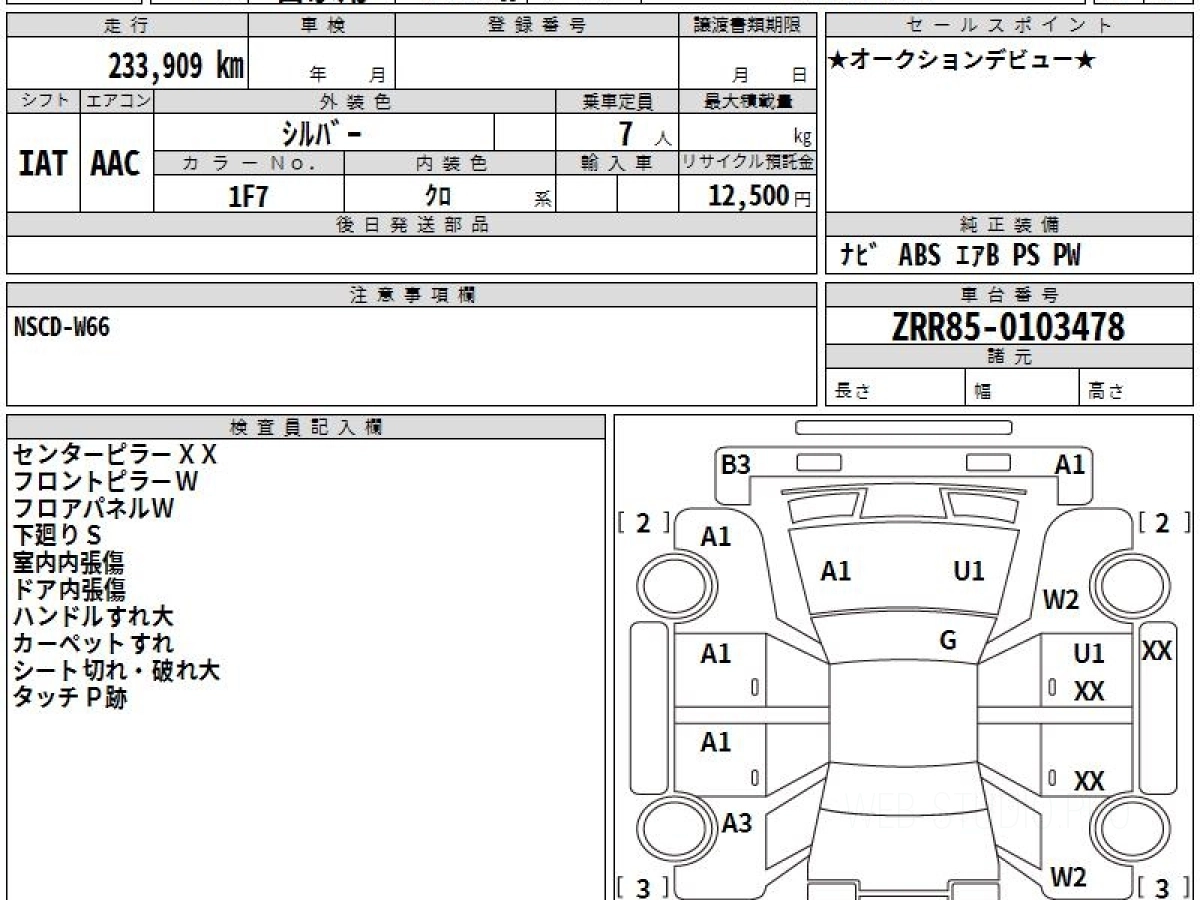This screenshot has width=1200, height=900.
Task: Click the リサイクル預託金 header cell
Action: (747, 163)
